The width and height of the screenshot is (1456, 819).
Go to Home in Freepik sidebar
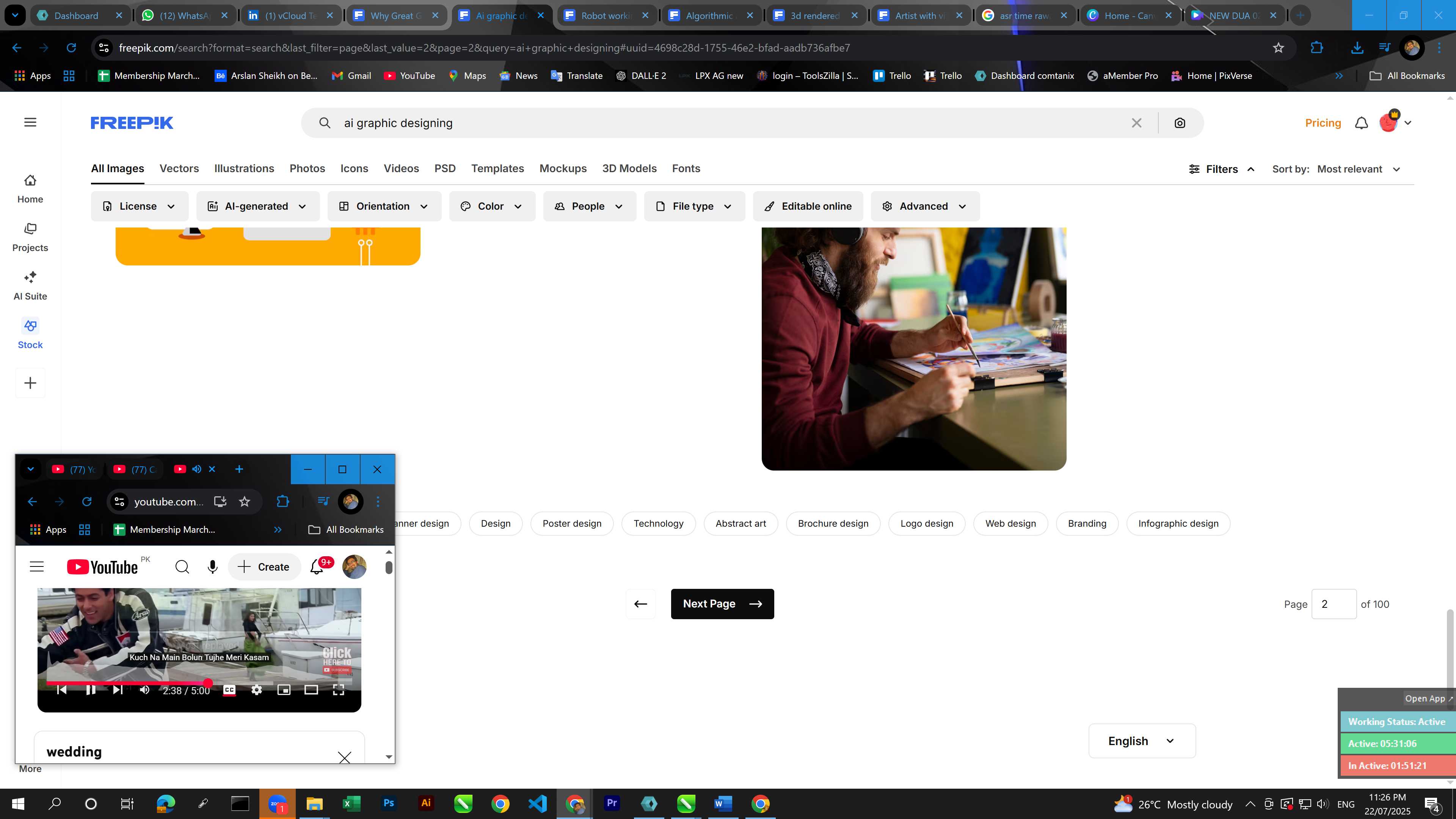(x=30, y=189)
